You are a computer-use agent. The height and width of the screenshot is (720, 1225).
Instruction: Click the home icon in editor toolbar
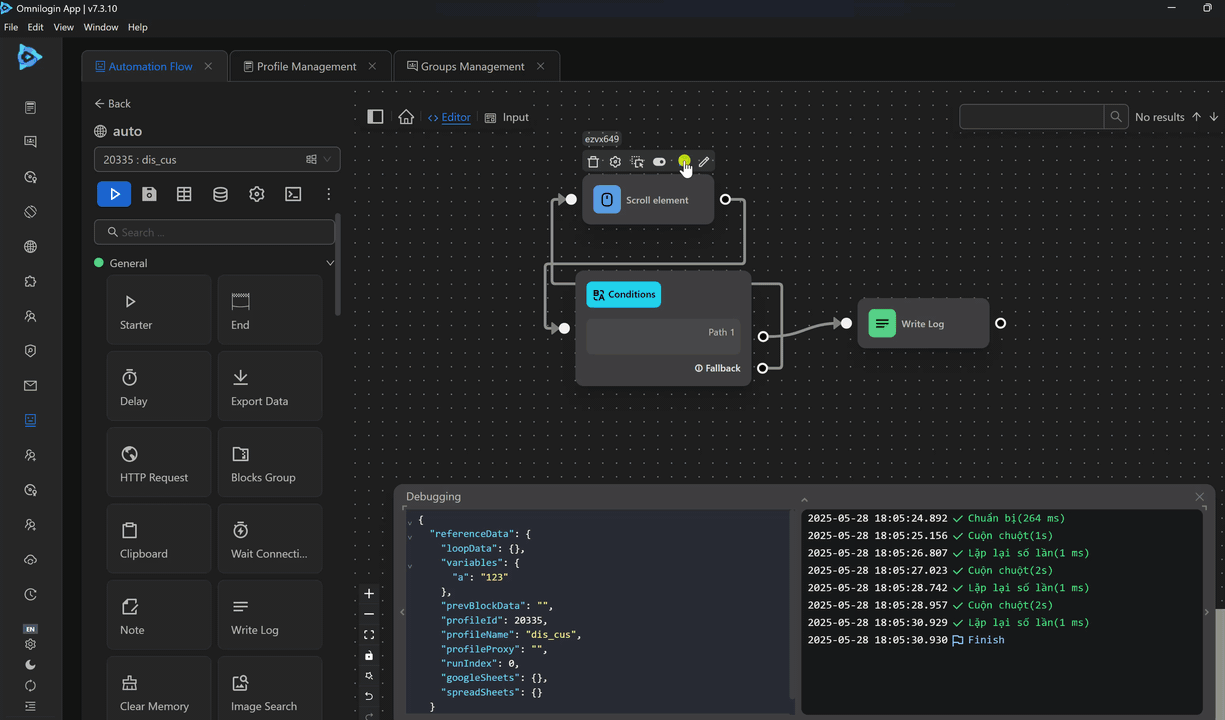(x=406, y=117)
